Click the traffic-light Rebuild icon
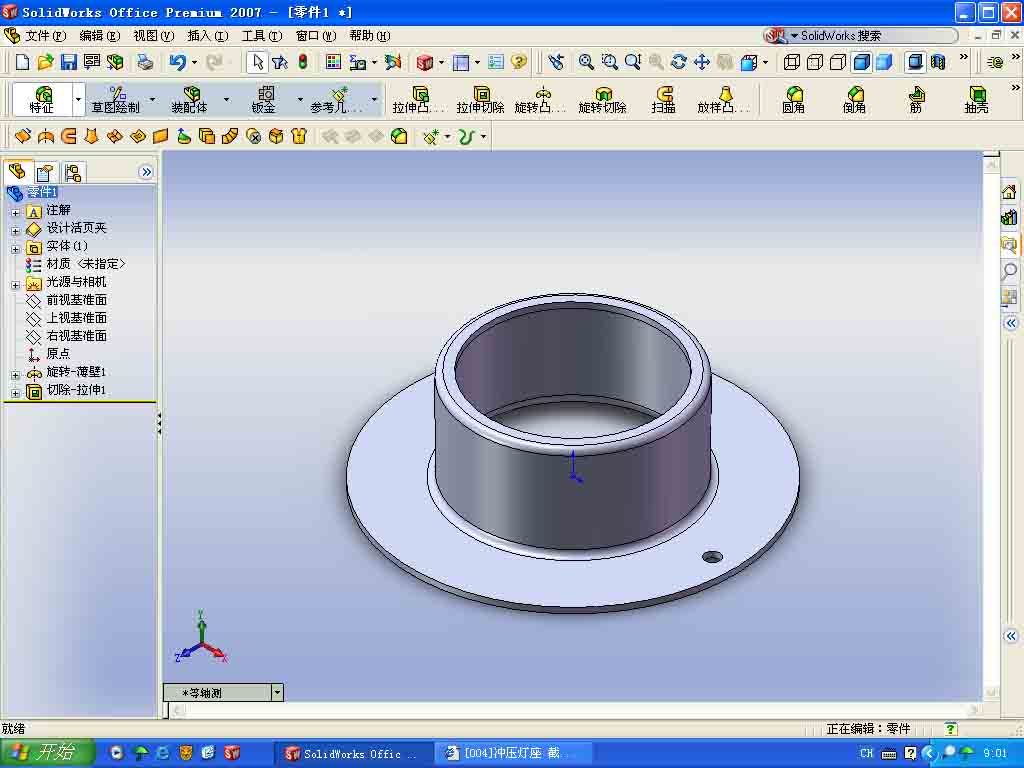 point(303,62)
